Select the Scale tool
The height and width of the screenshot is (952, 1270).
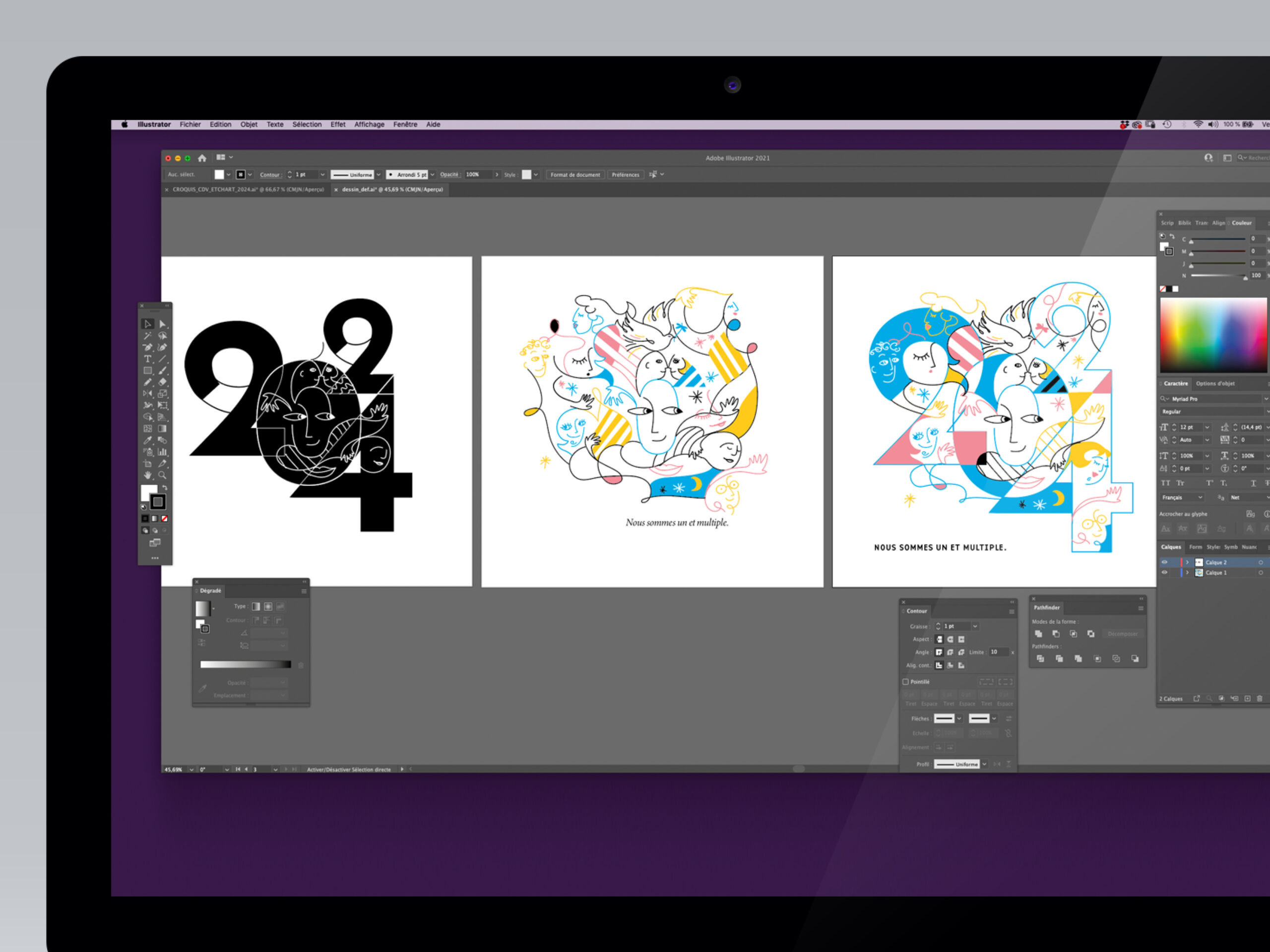coord(163,394)
